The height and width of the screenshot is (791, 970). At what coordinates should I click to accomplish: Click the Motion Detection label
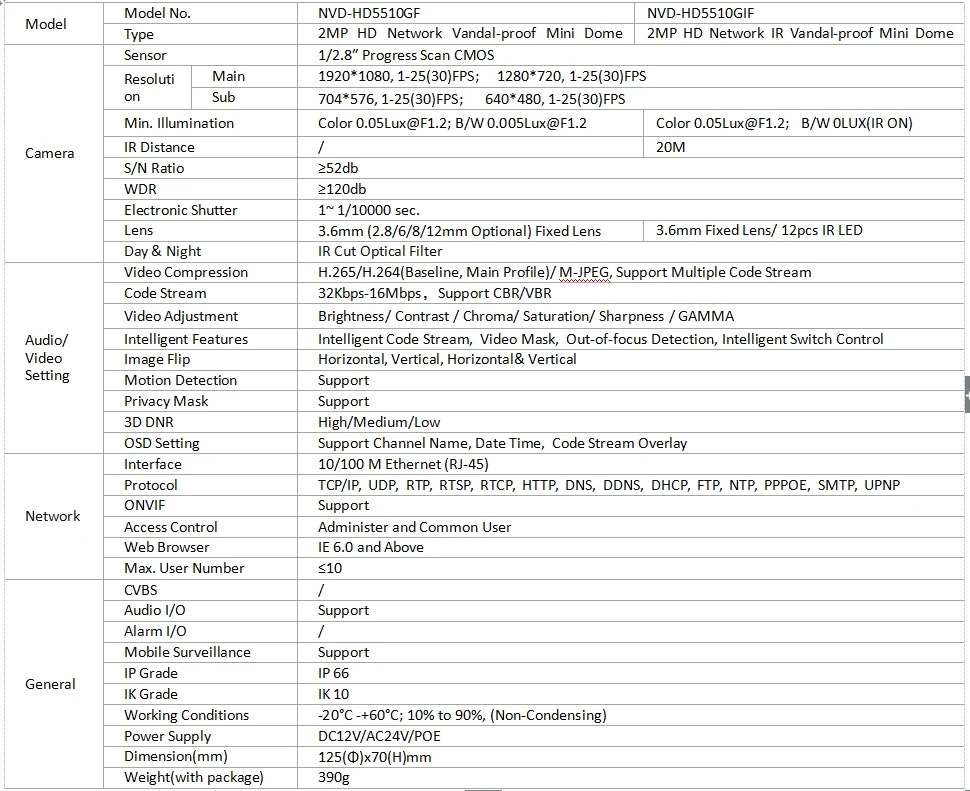pos(181,380)
